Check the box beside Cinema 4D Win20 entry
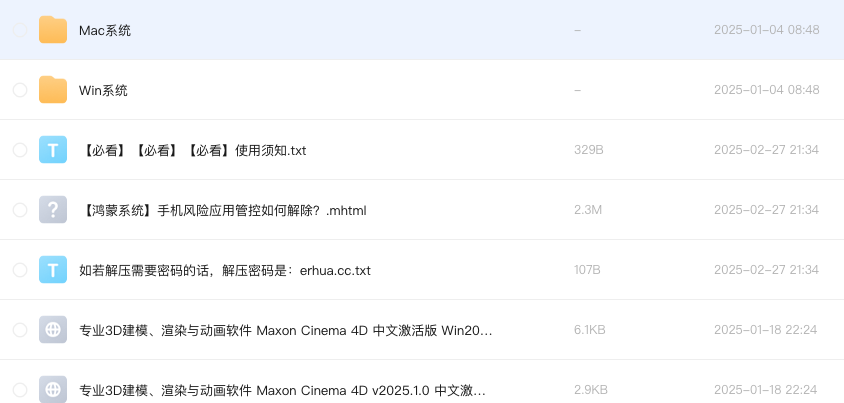 [20, 330]
